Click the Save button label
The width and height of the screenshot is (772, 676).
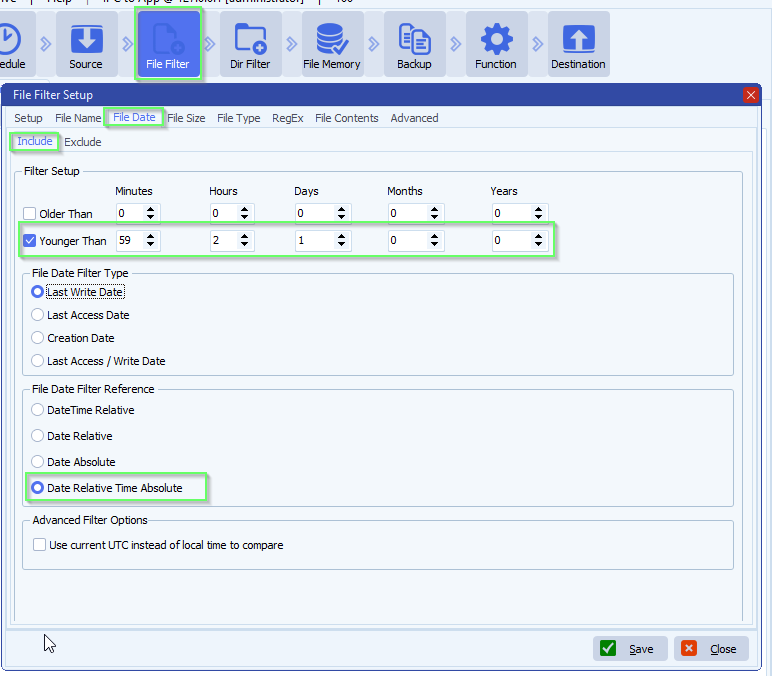(x=641, y=649)
